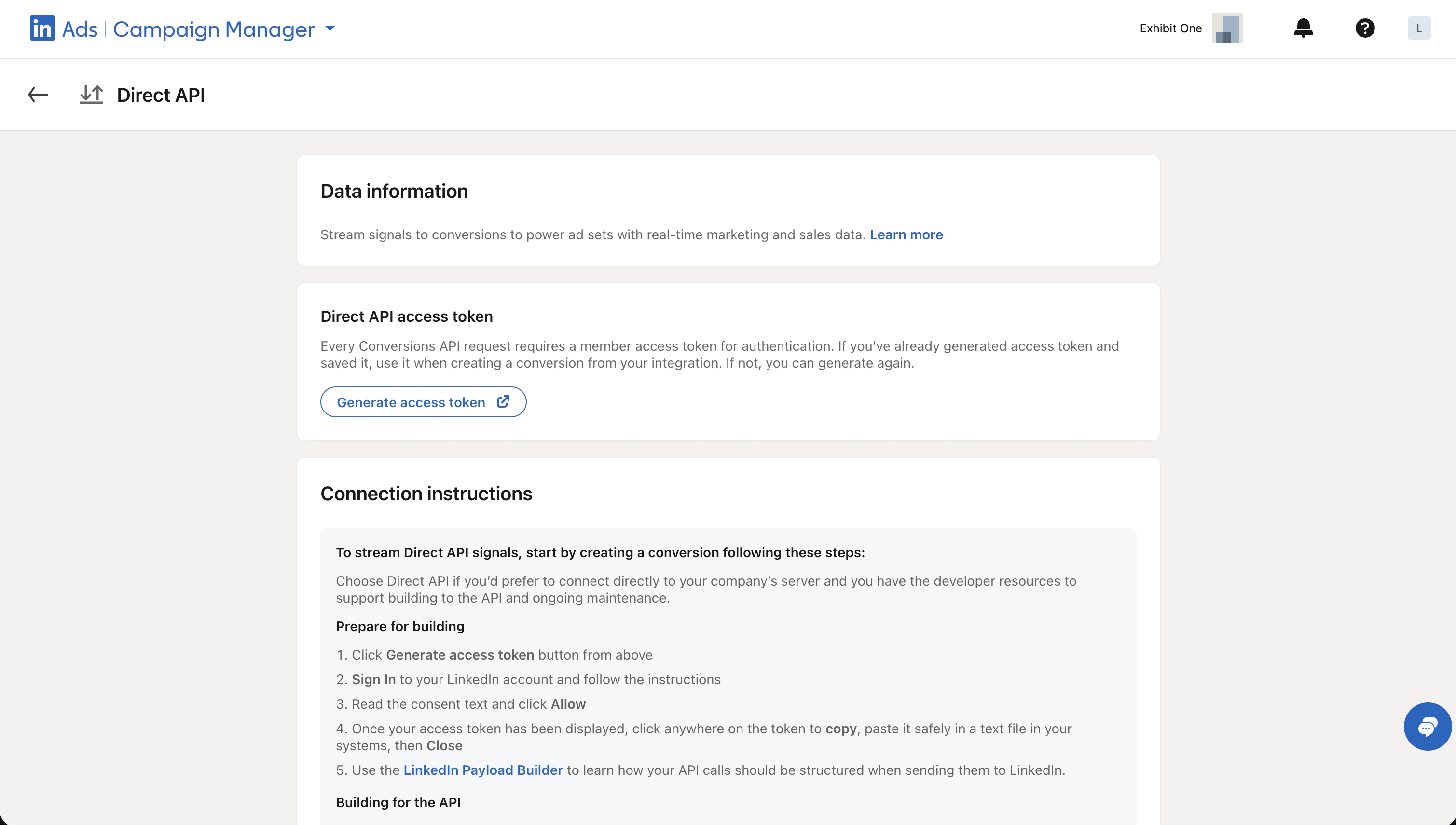Click the Connection instructions heading
Screen dimensions: 1456x825
pos(426,494)
